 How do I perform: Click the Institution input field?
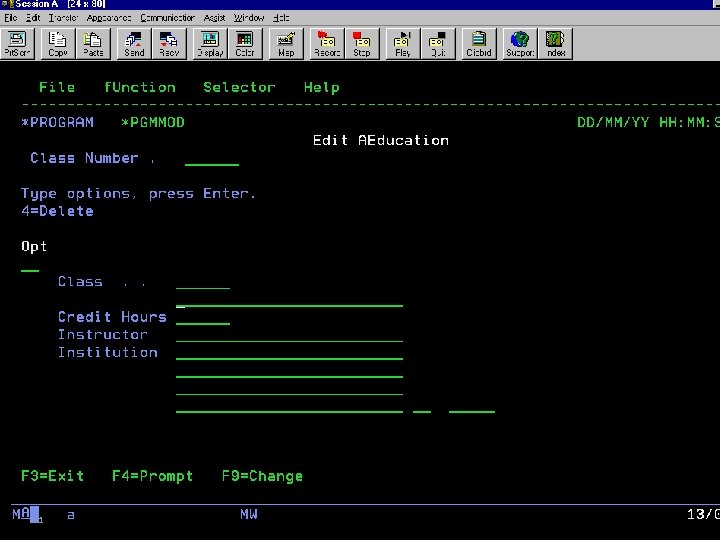click(289, 353)
